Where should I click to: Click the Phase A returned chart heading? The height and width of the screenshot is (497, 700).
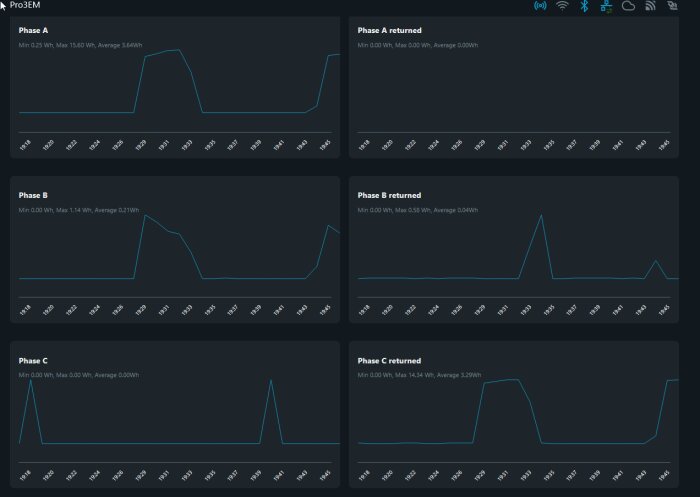(389, 30)
